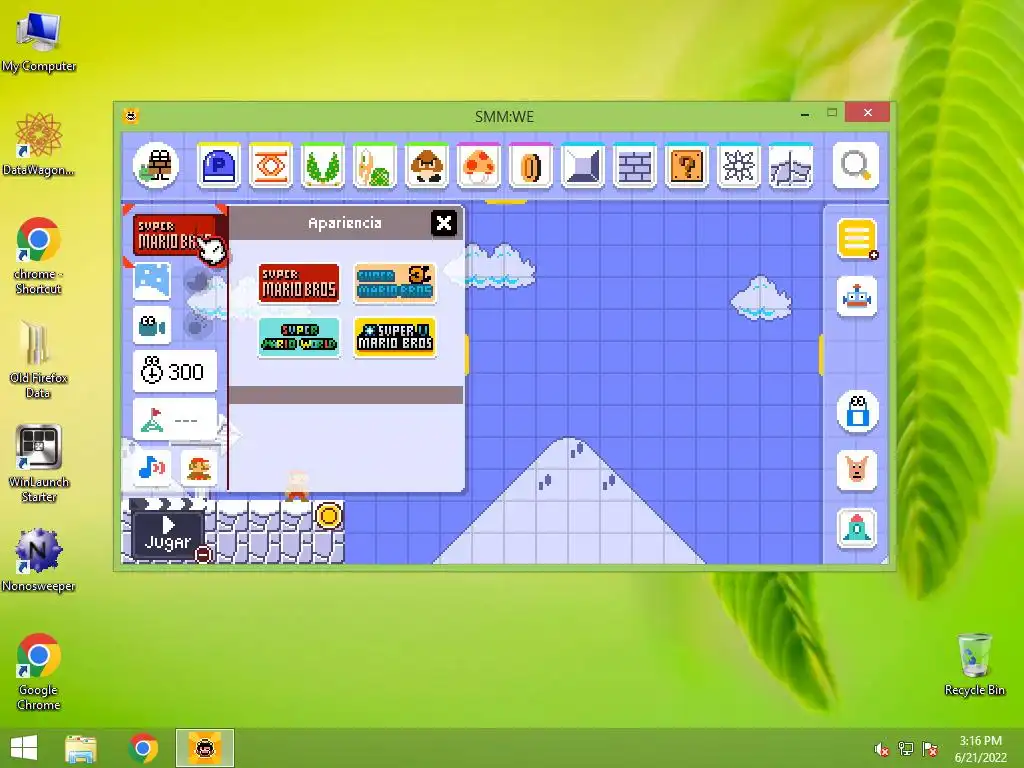Close the Apariencia panel with X
Viewport: 1024px width, 768px height.
443,223
